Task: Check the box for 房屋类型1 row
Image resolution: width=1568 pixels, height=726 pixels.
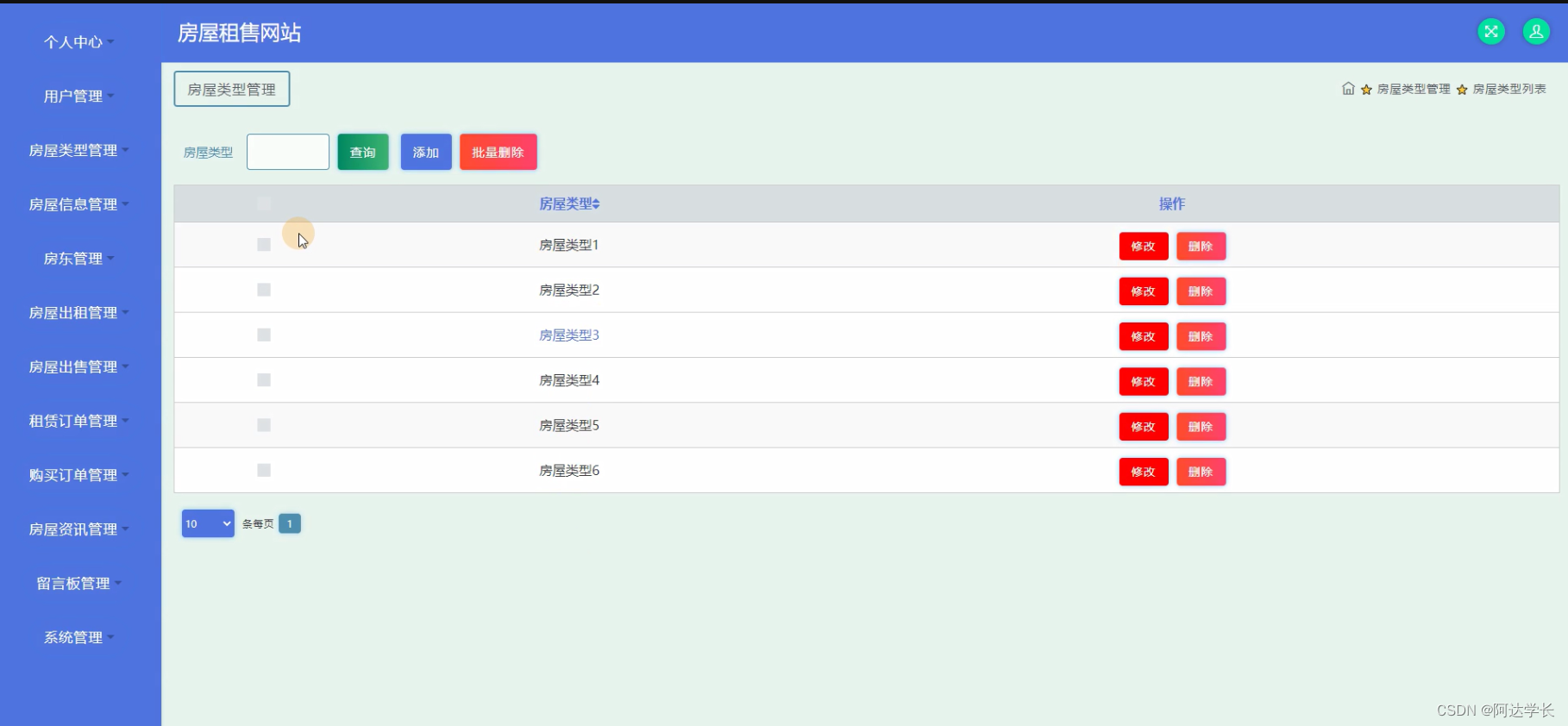Action: [x=264, y=245]
